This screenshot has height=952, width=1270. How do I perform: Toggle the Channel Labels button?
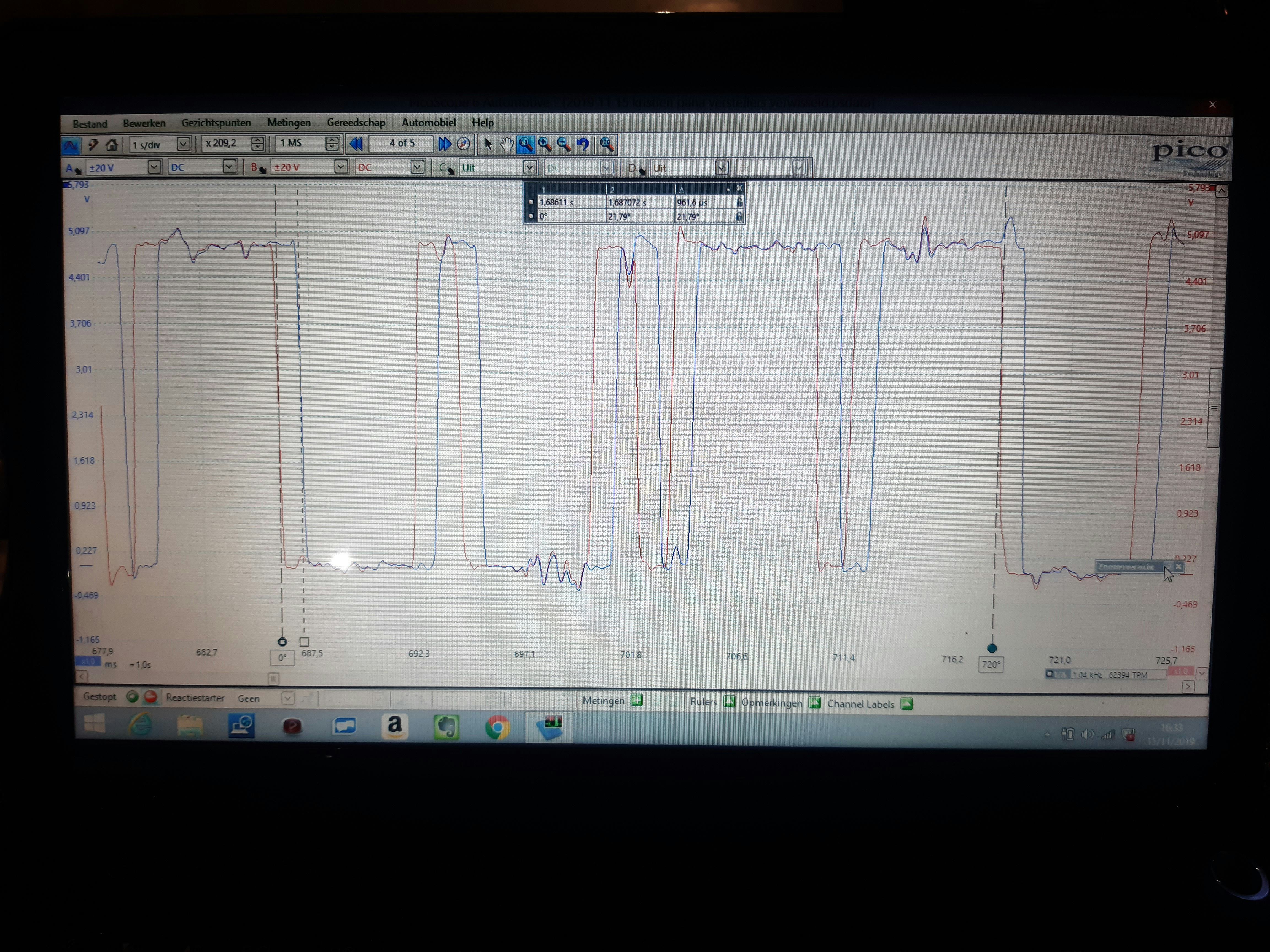[906, 704]
